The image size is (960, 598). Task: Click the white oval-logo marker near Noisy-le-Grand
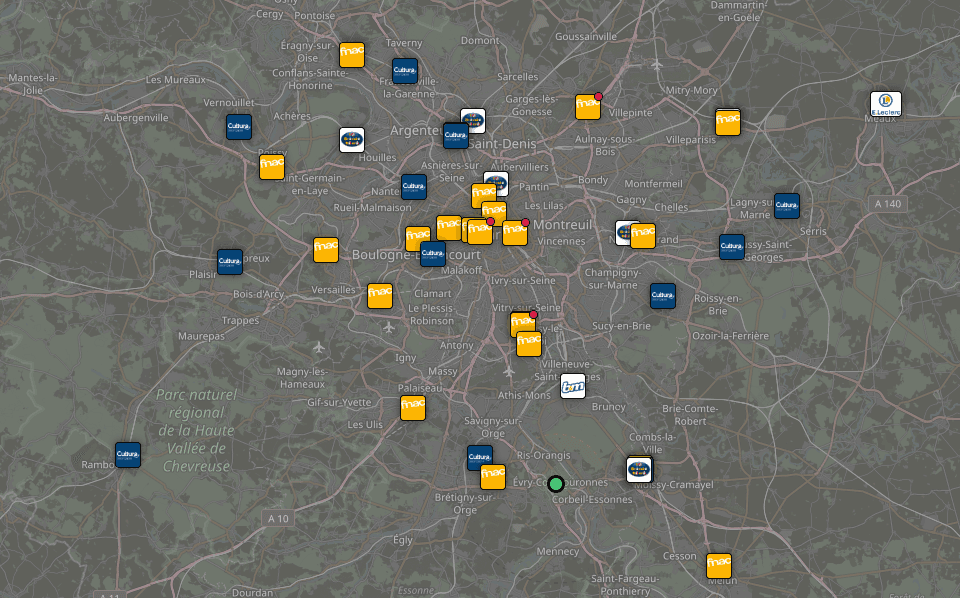623,233
